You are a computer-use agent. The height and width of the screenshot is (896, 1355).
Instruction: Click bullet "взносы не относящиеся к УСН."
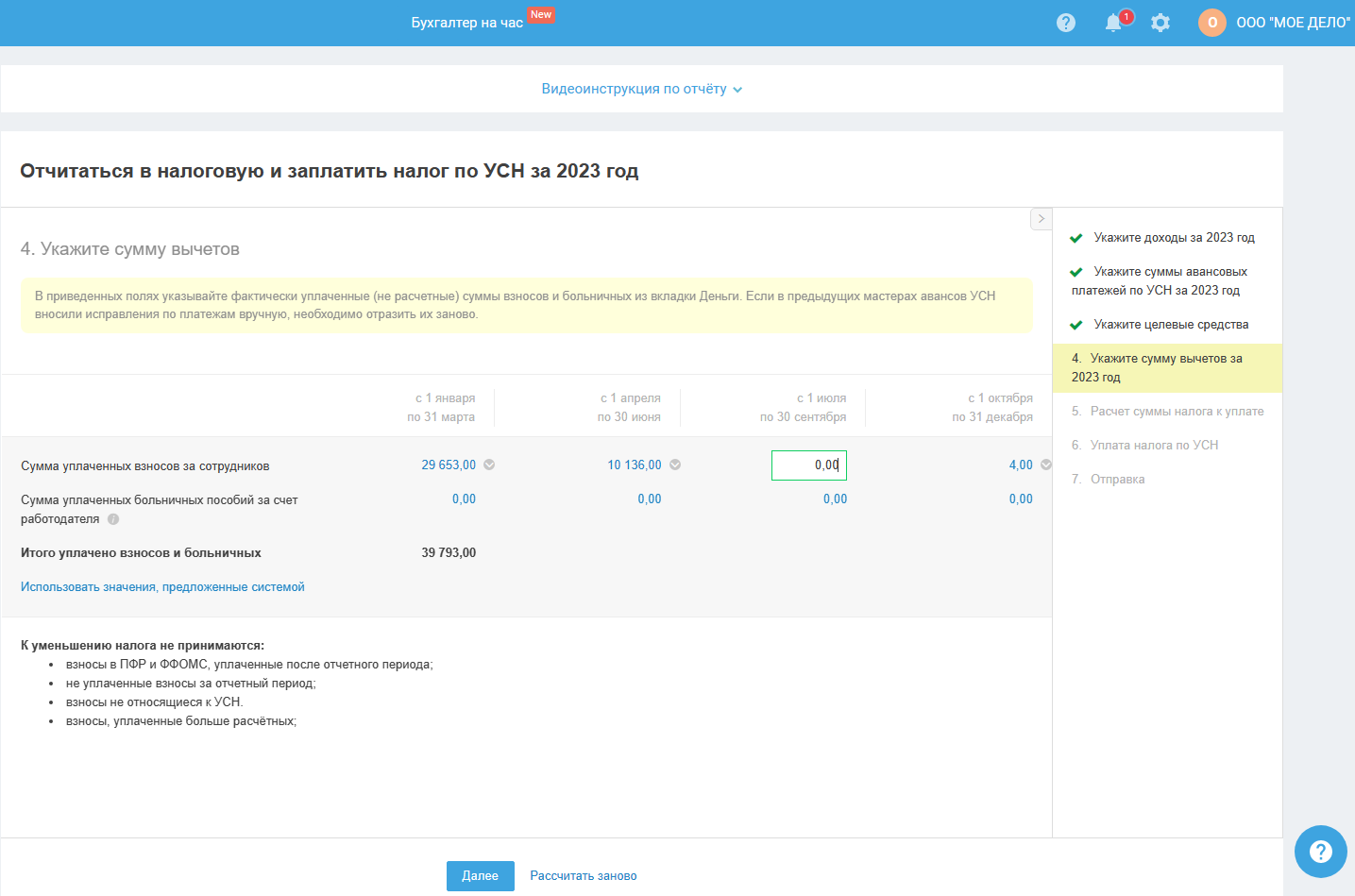155,702
